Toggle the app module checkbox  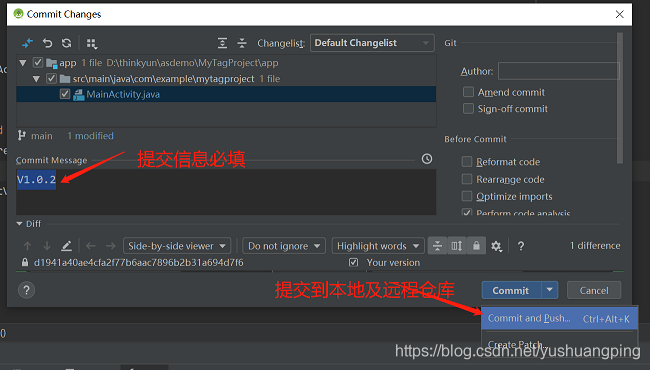[x=38, y=63]
